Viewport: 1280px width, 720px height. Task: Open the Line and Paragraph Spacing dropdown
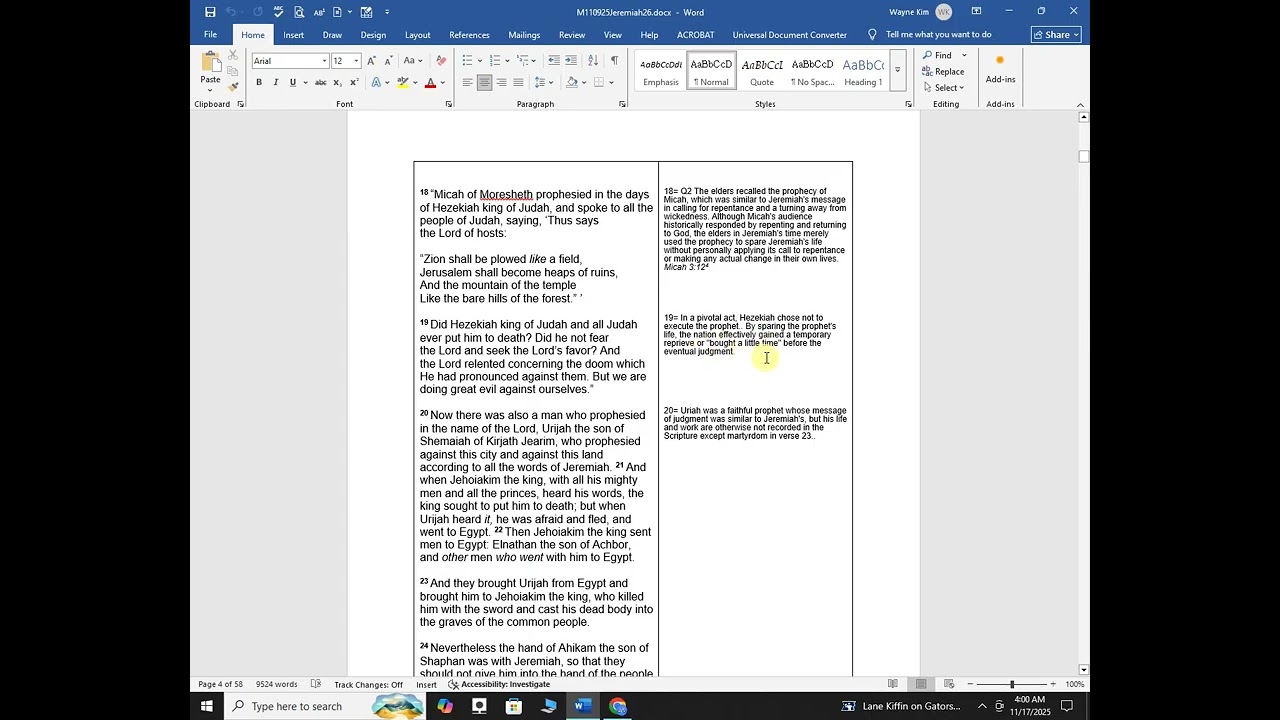click(544, 82)
